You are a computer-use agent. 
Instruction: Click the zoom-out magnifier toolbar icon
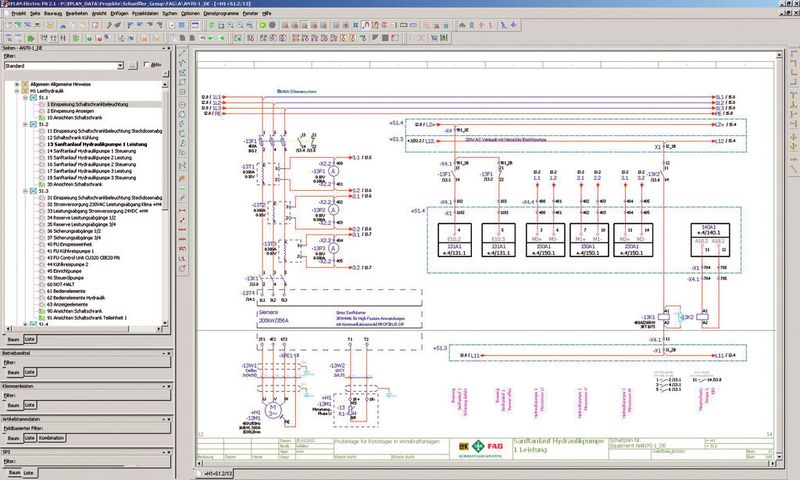240,24
